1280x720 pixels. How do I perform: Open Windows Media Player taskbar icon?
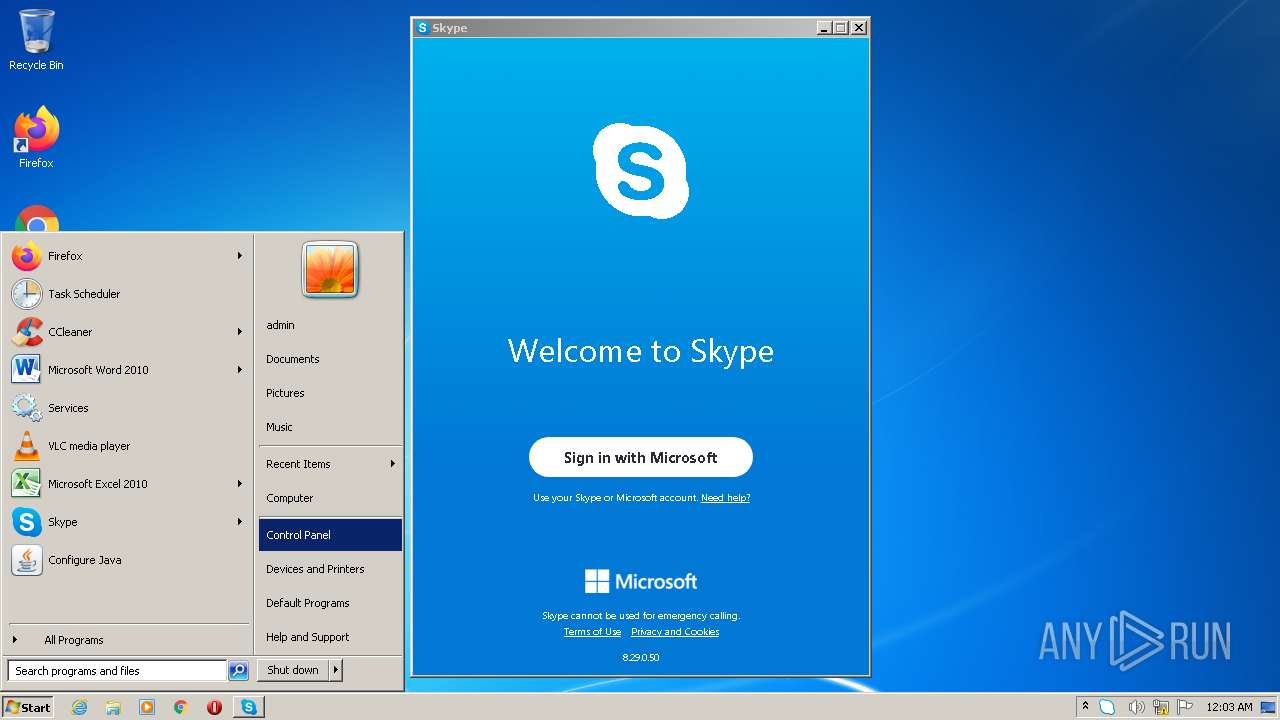(x=147, y=707)
